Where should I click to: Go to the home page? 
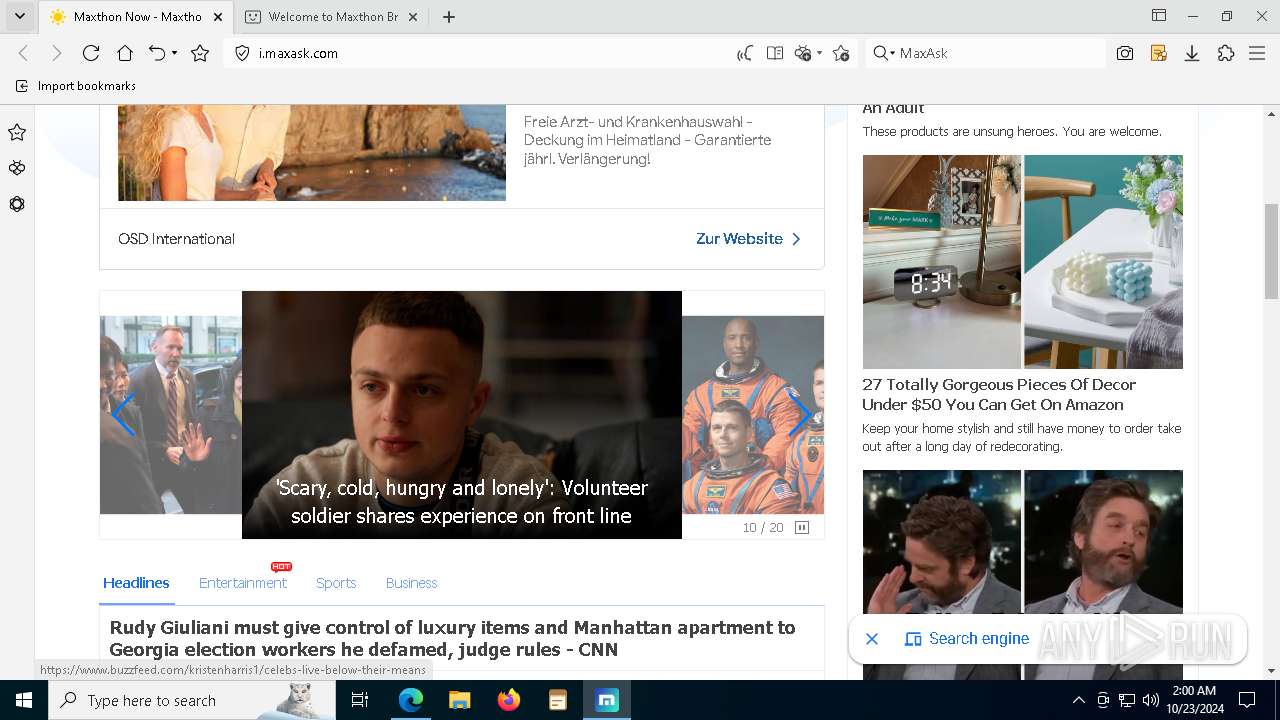[x=125, y=53]
